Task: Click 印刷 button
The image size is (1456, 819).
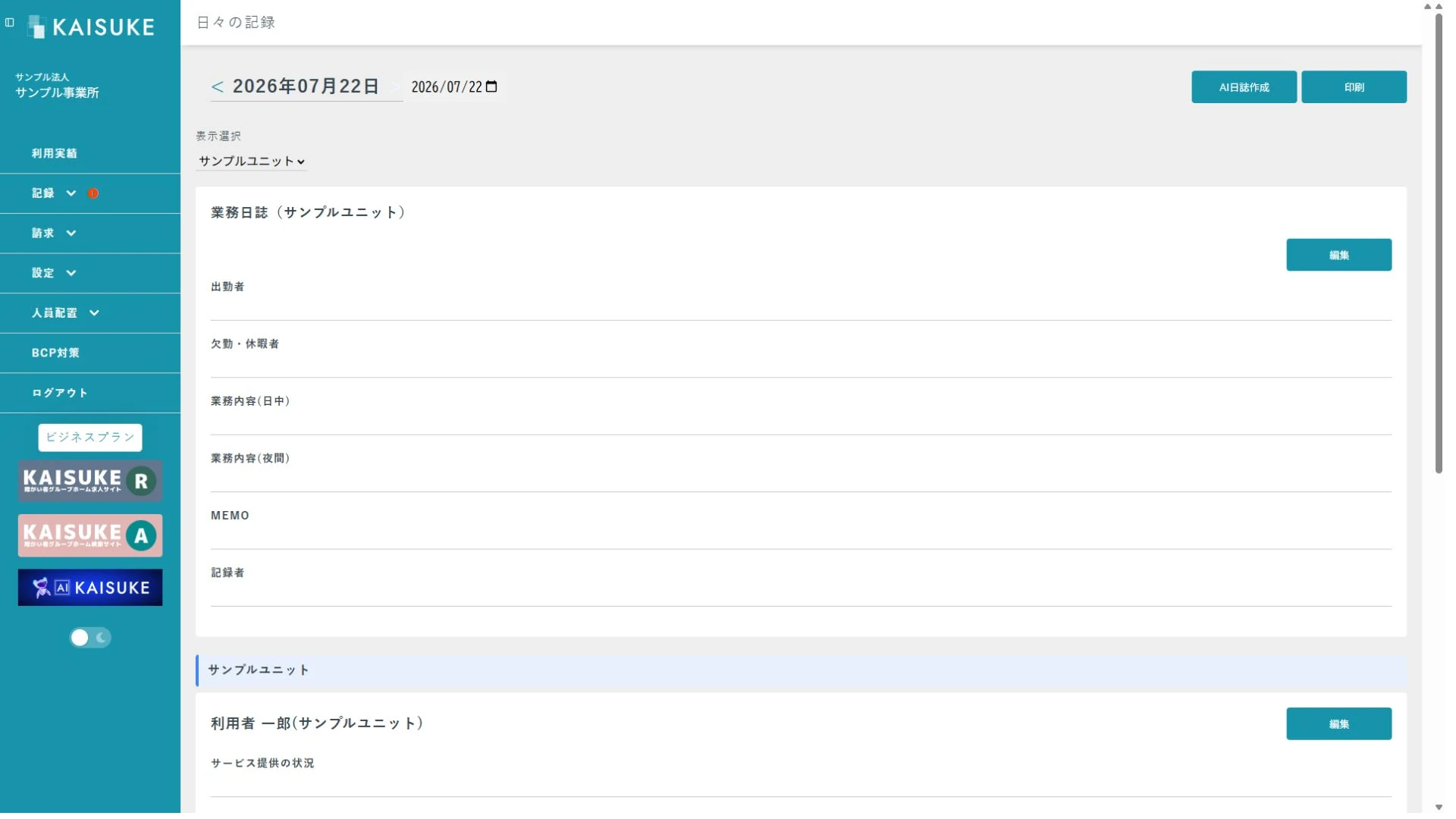Action: pos(1354,87)
